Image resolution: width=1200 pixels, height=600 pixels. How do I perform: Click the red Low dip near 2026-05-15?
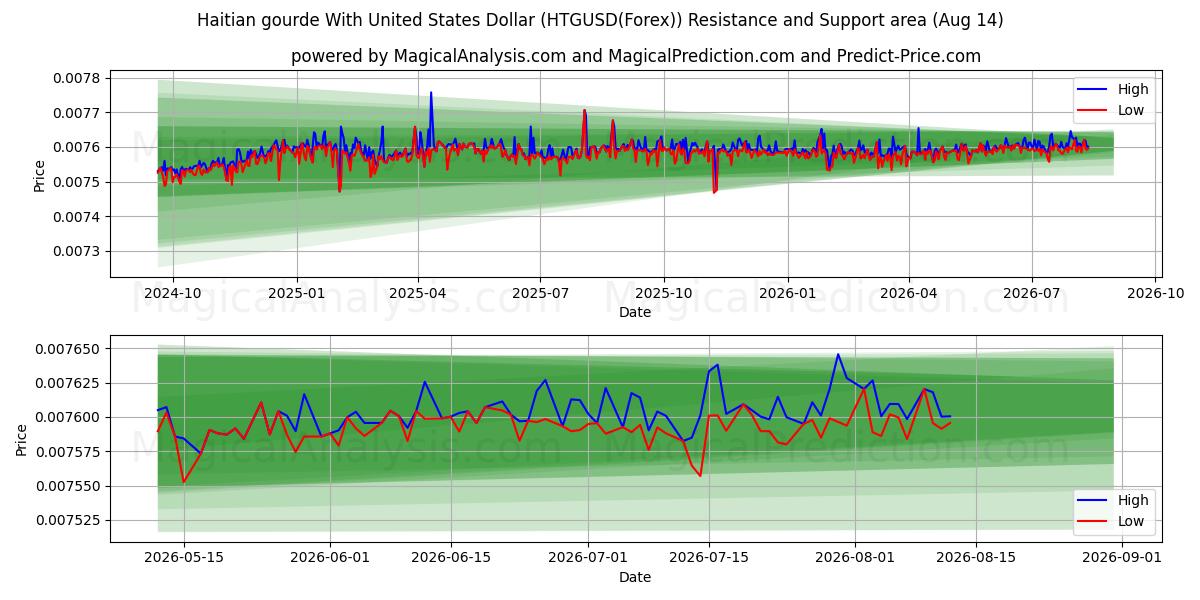click(x=183, y=482)
